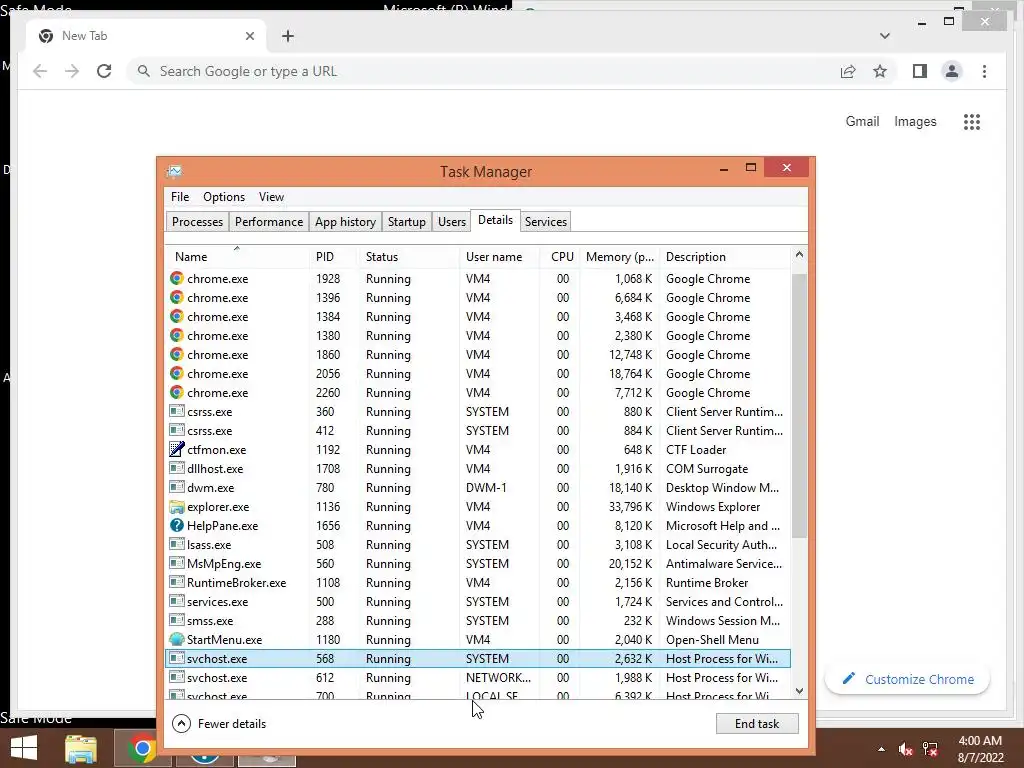Click the End task button
Viewport: 1024px width, 768px height.
(x=757, y=724)
